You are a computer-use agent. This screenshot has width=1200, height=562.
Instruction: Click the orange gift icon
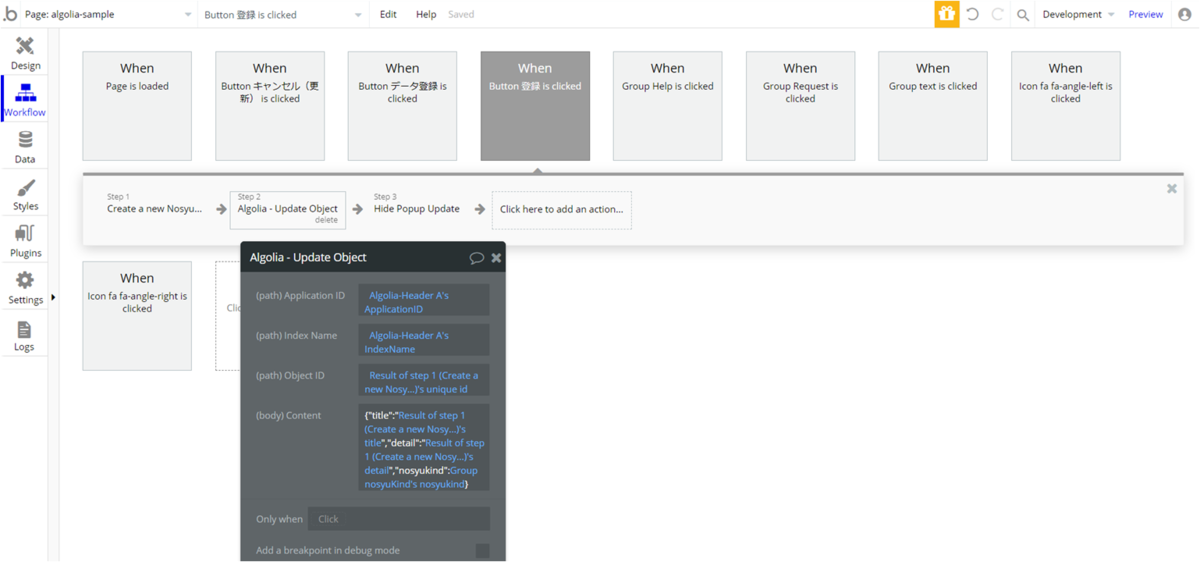pos(947,14)
